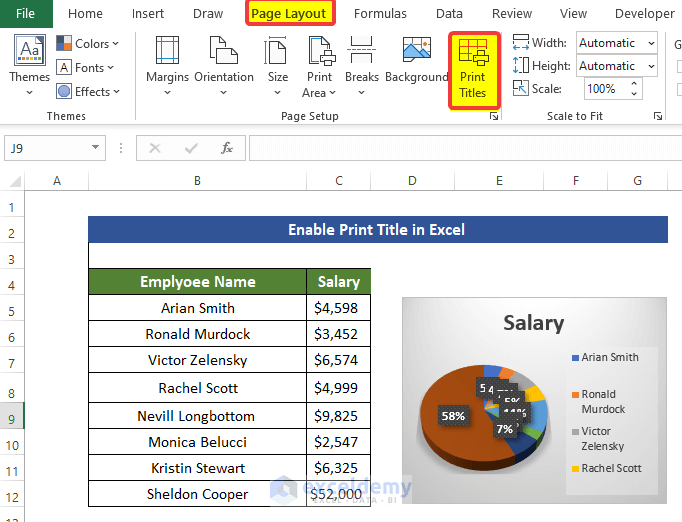Click the Height scale icon
The image size is (682, 522).
point(521,66)
